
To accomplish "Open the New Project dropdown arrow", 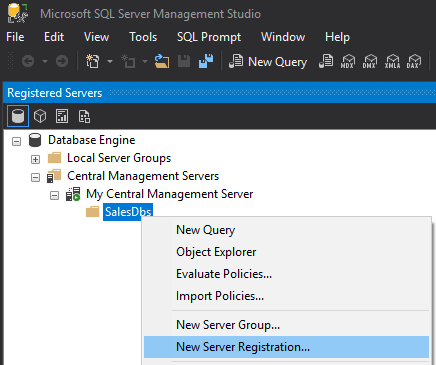I will pyautogui.click(x=110, y=61).
